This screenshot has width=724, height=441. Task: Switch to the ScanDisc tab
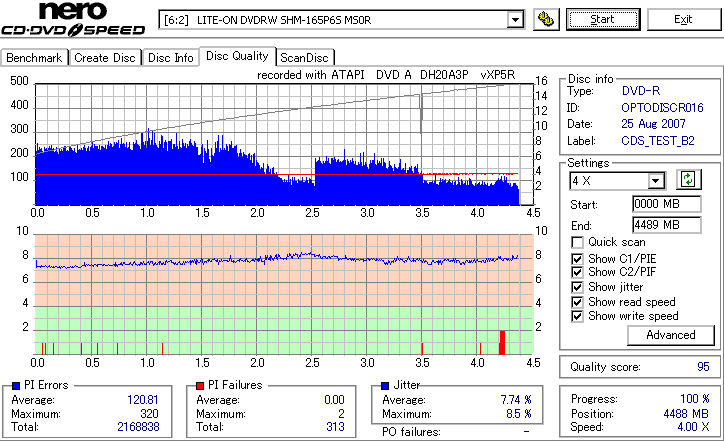304,58
